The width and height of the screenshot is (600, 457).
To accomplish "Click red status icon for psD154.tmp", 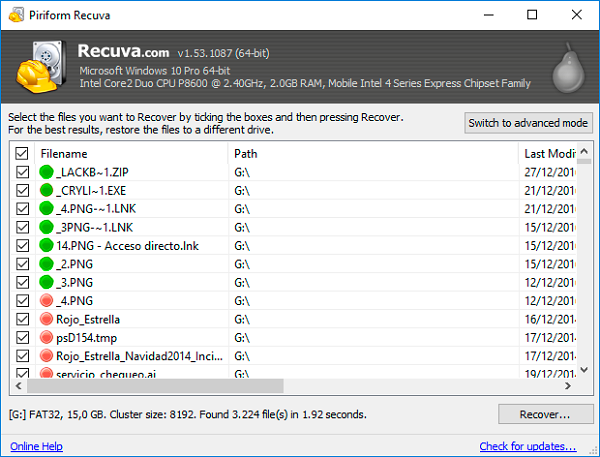I will tap(46, 337).
